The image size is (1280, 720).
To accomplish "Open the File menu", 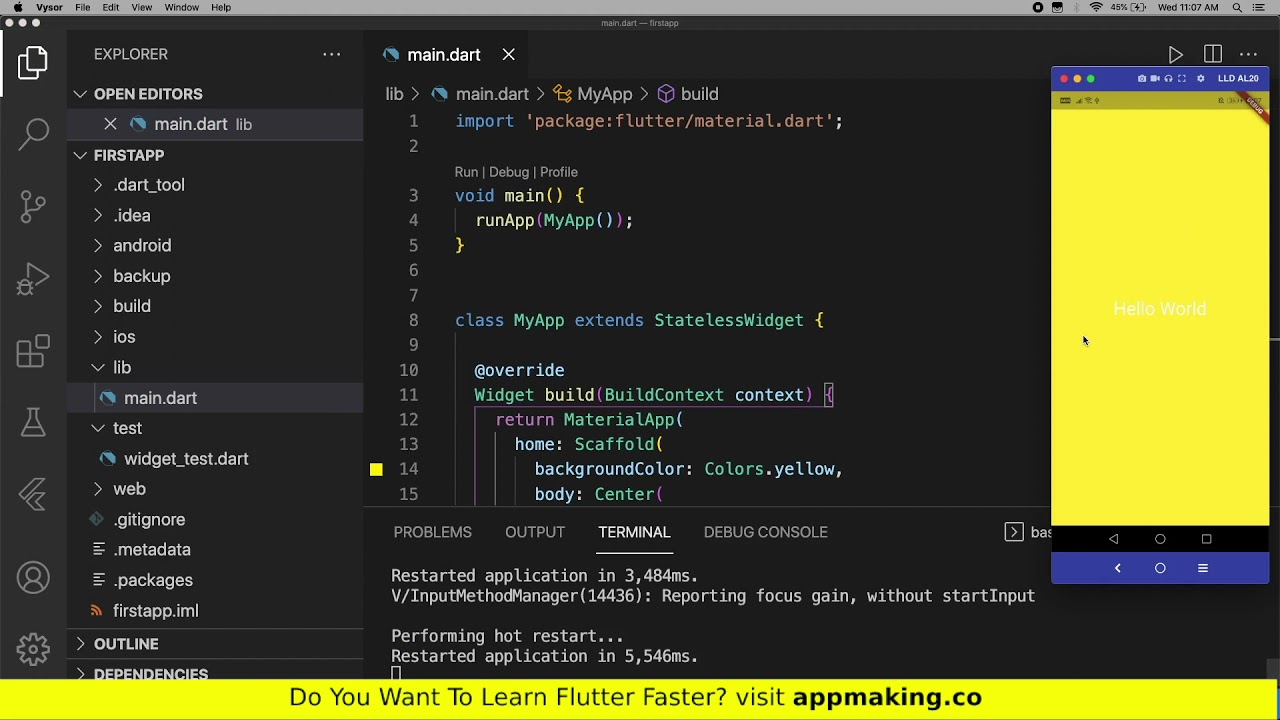I will [x=83, y=8].
